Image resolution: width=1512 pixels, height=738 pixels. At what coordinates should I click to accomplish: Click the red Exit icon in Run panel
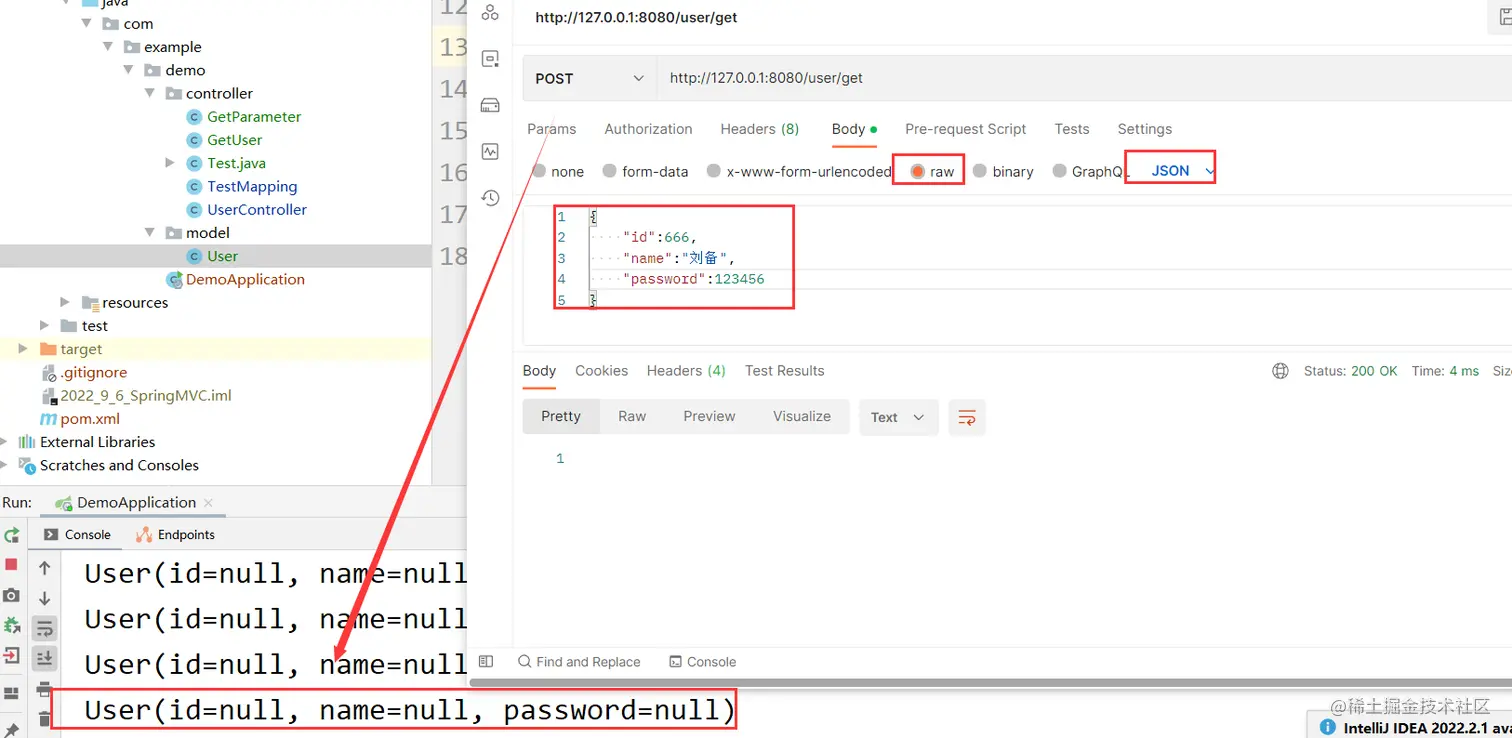(11, 656)
